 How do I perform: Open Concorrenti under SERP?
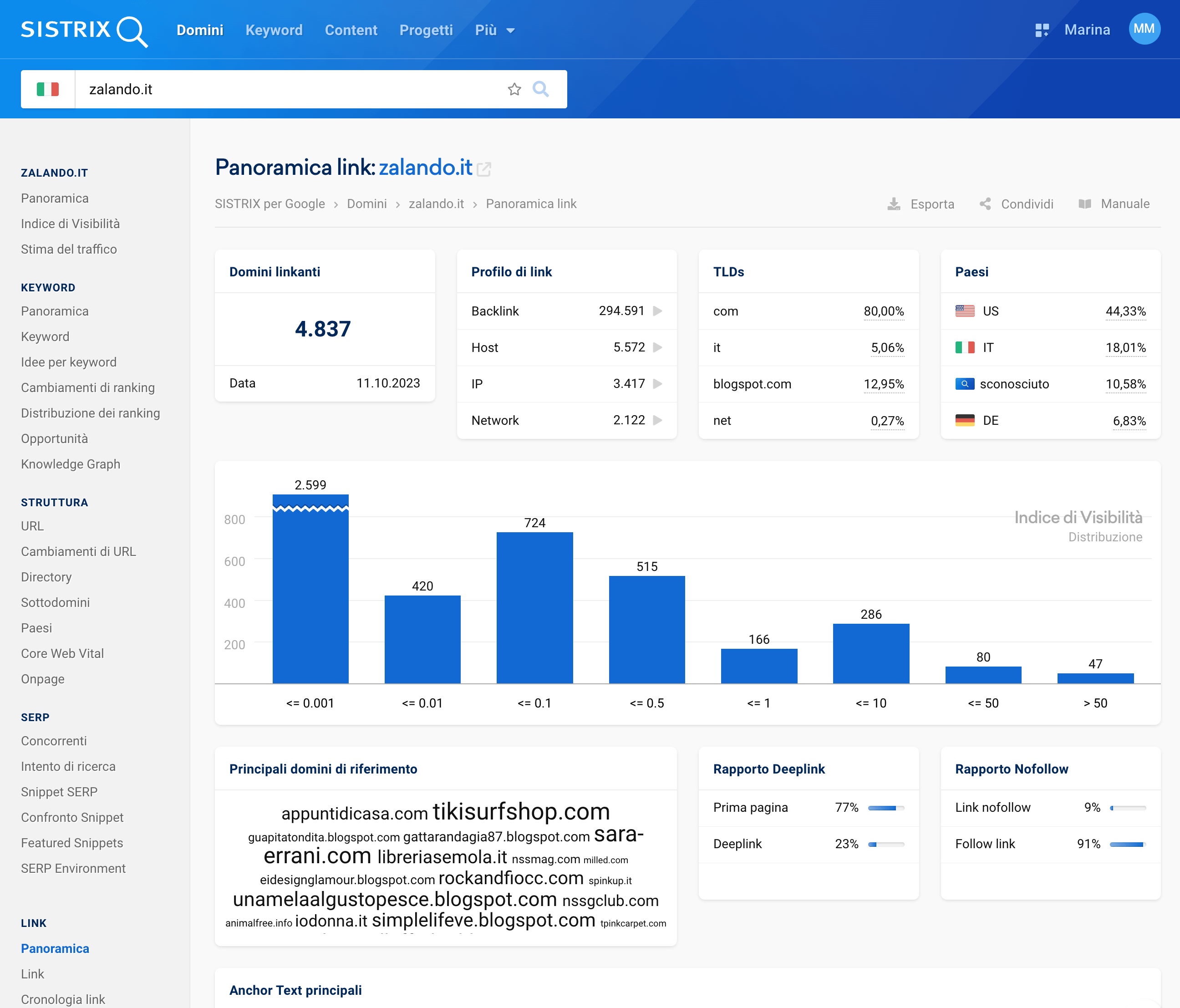click(54, 741)
